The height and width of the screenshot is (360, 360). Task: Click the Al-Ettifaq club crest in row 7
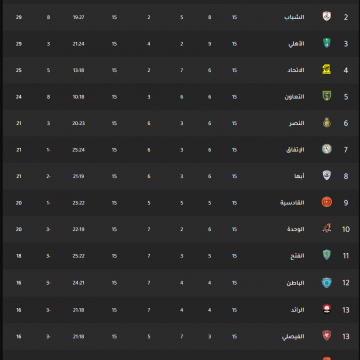(327, 149)
